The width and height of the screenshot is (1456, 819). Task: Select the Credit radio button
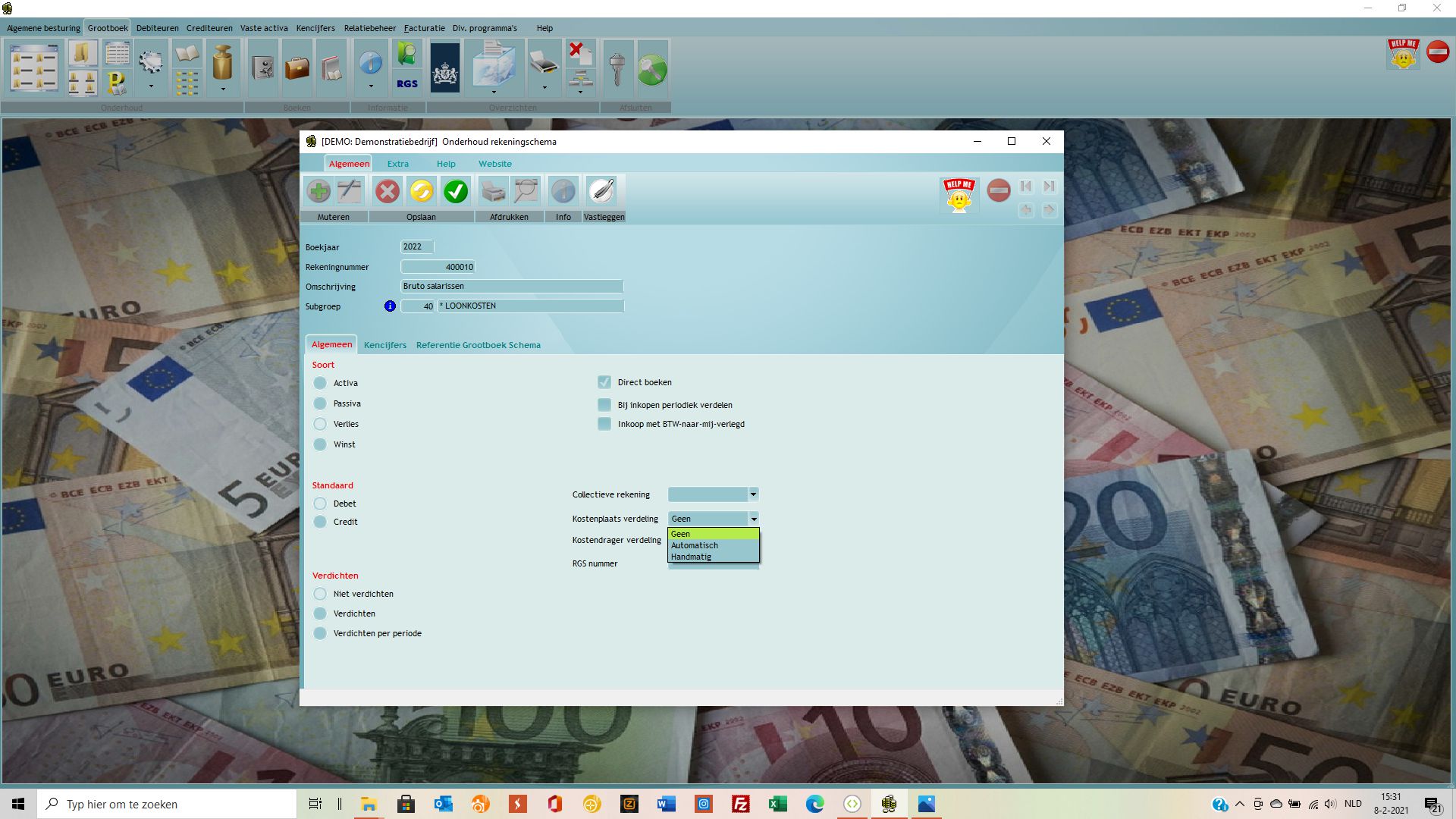320,522
